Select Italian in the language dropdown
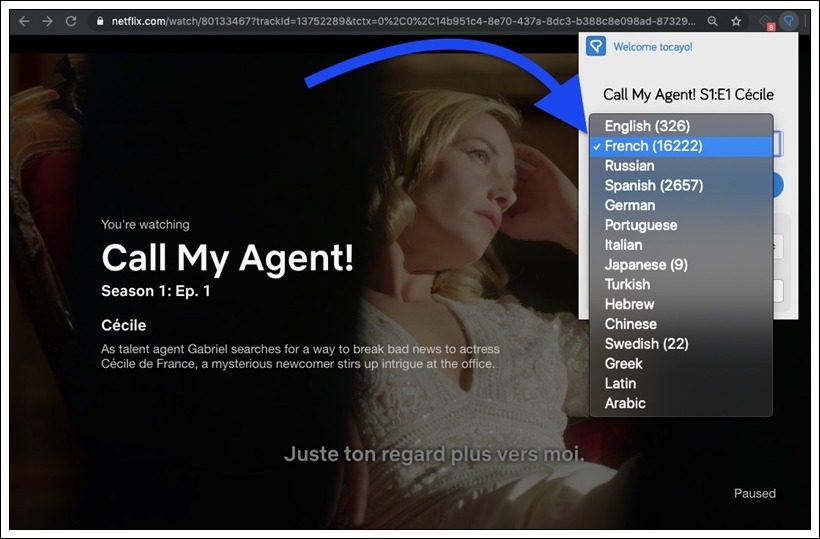Screen dimensions: 820x539 click(x=623, y=245)
